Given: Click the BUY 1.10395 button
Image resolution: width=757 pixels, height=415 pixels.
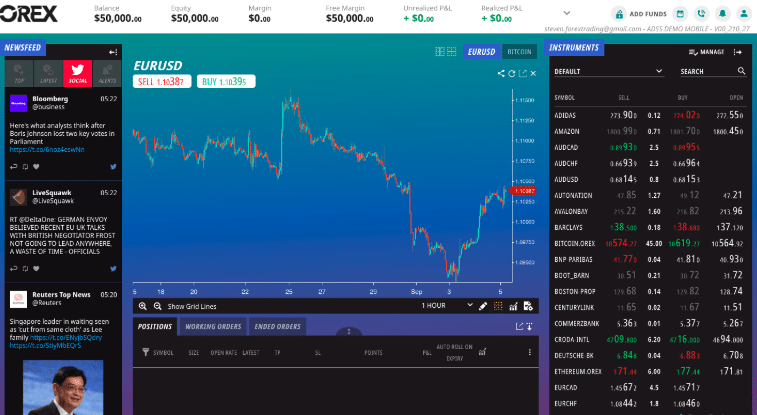Looking at the screenshot, I should [226, 82].
